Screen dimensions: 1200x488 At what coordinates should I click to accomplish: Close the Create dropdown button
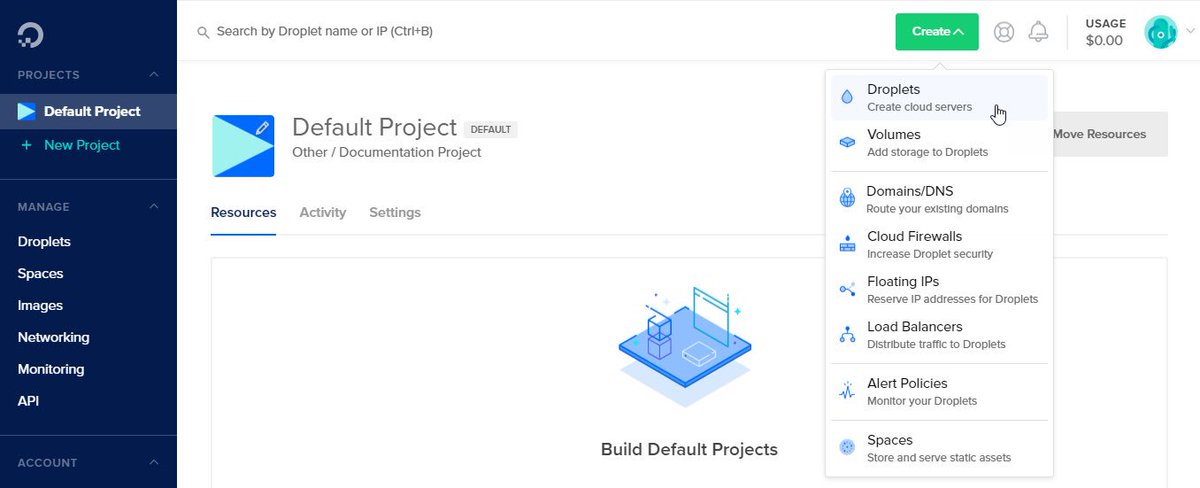coord(937,32)
